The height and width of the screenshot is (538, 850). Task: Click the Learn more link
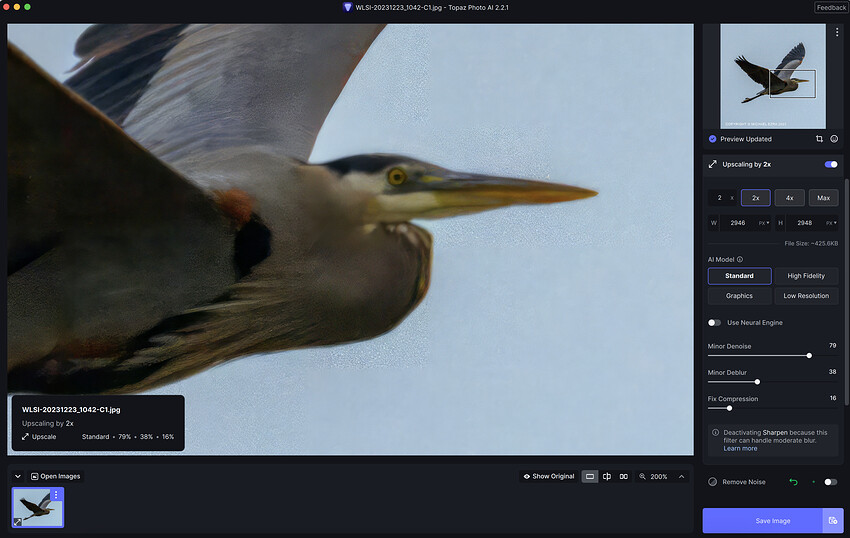[x=740, y=448]
